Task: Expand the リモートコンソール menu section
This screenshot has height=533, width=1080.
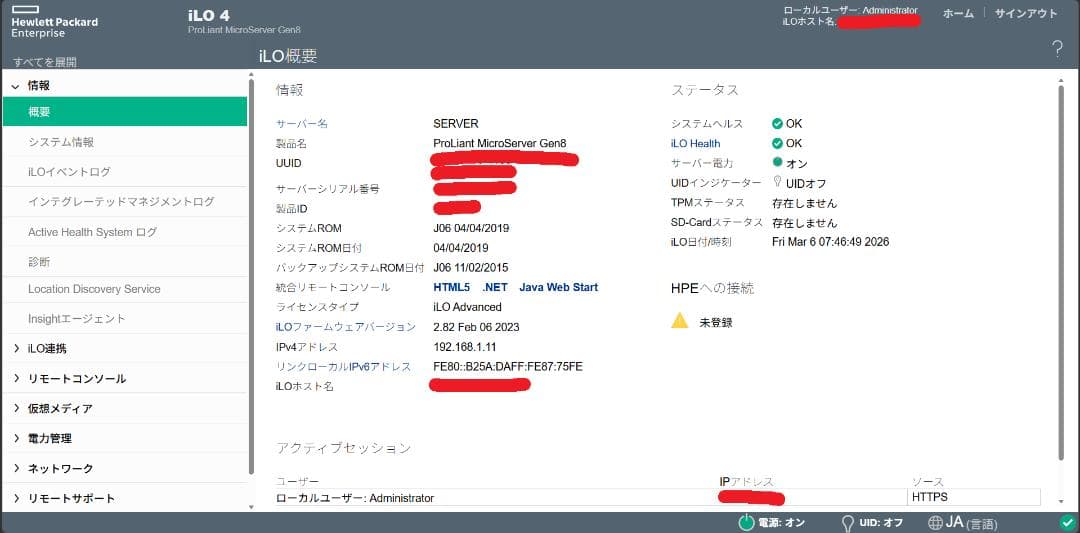Action: tap(16, 379)
